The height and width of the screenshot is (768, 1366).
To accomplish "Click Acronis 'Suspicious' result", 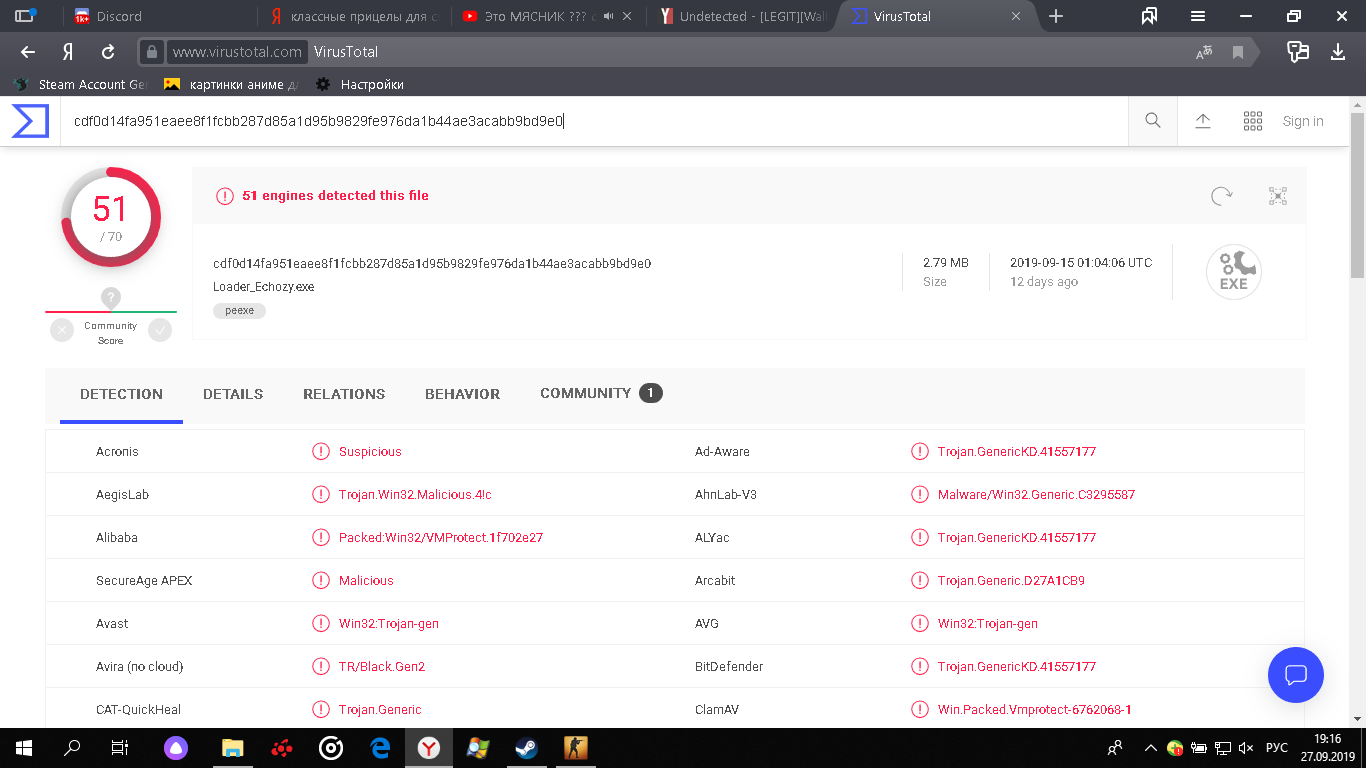I will 370,452.
